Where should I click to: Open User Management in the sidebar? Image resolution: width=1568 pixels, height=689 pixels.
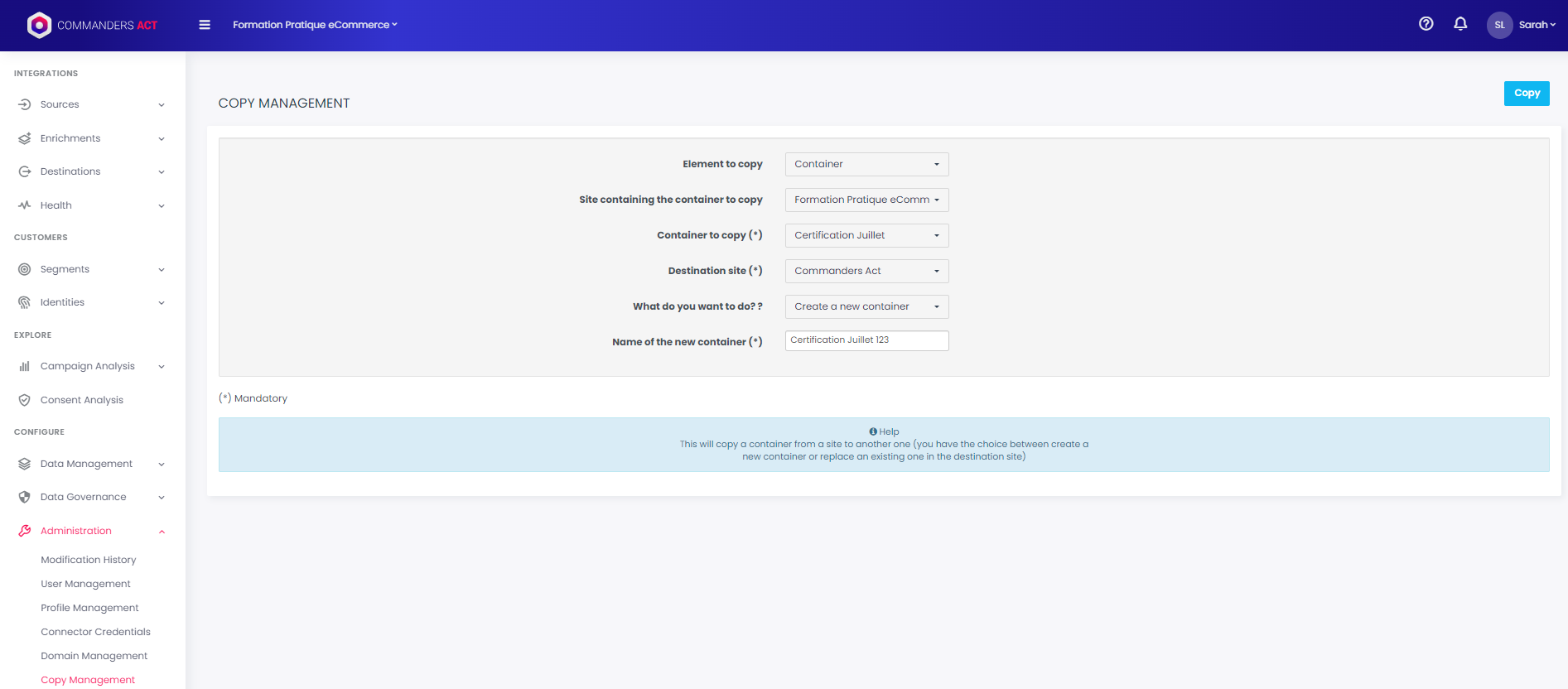(x=85, y=584)
